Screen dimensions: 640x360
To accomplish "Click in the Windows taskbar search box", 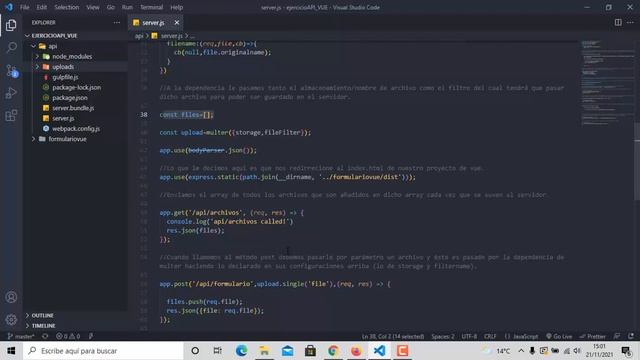I will tap(103, 351).
